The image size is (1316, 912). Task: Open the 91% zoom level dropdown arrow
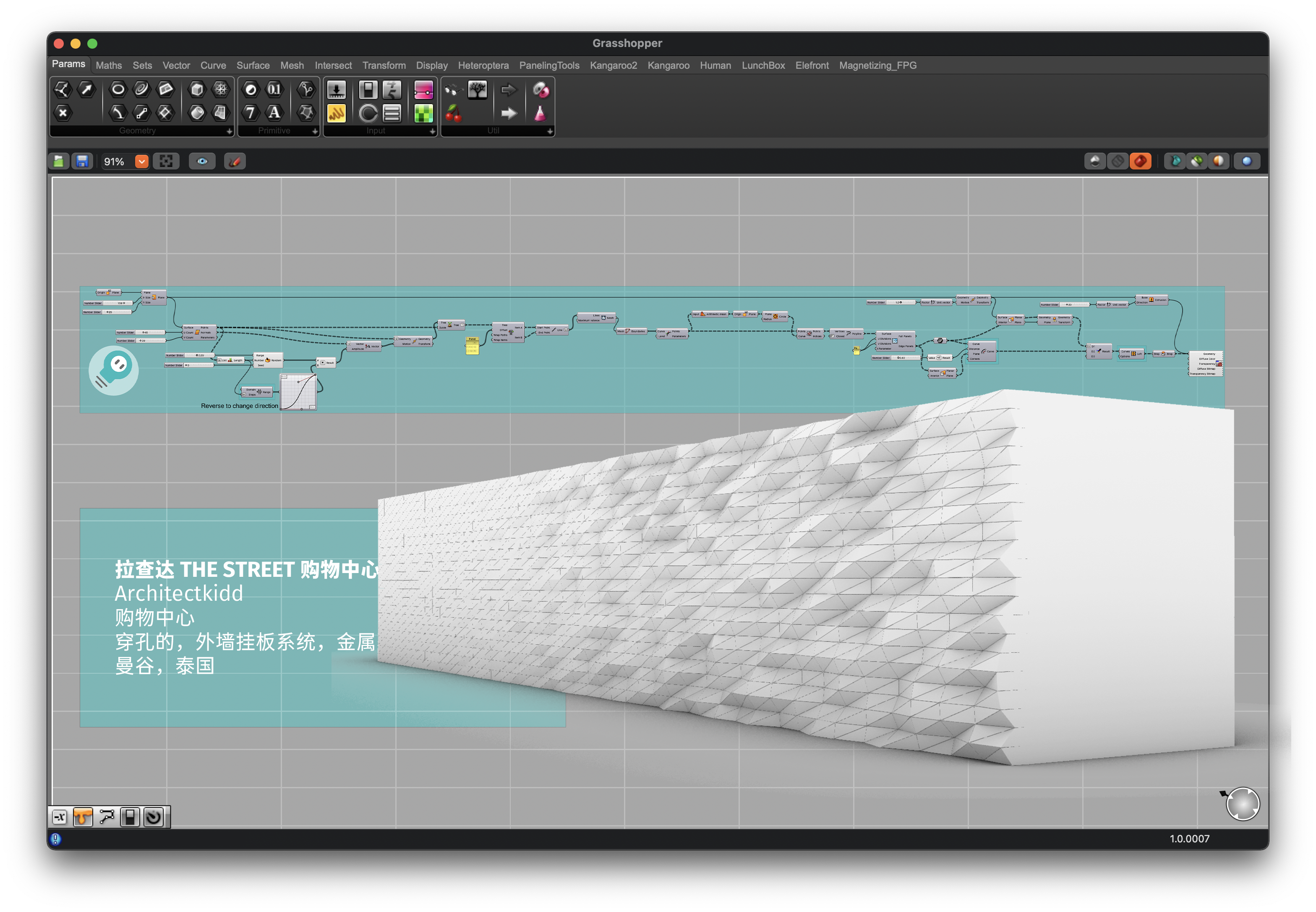(141, 162)
